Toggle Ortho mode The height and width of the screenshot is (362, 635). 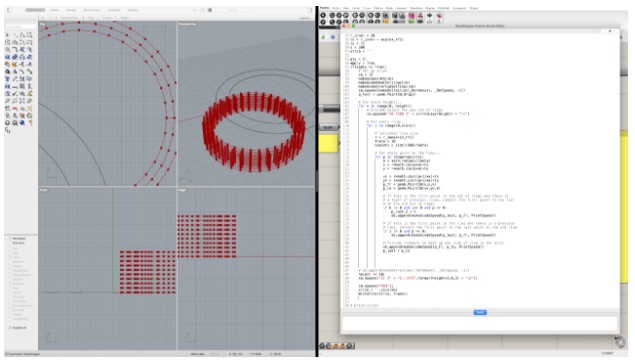click(54, 10)
